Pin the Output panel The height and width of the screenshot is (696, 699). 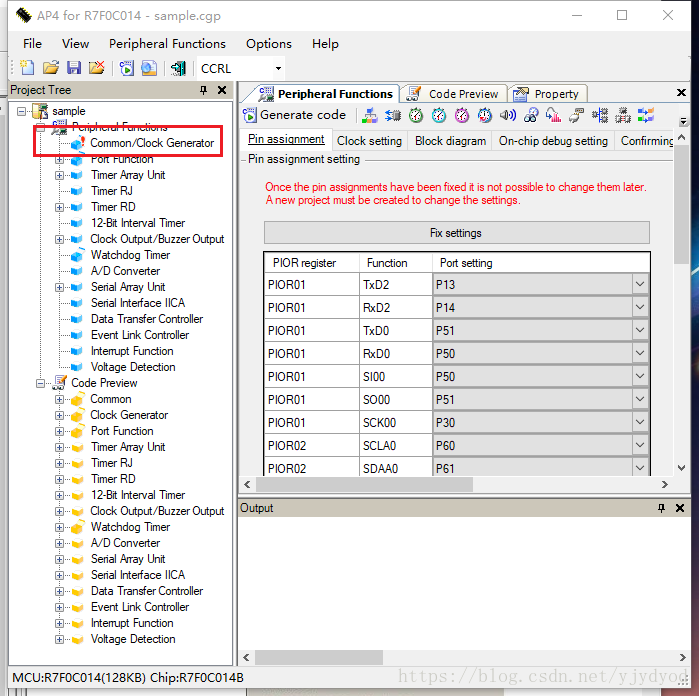[x=661, y=508]
